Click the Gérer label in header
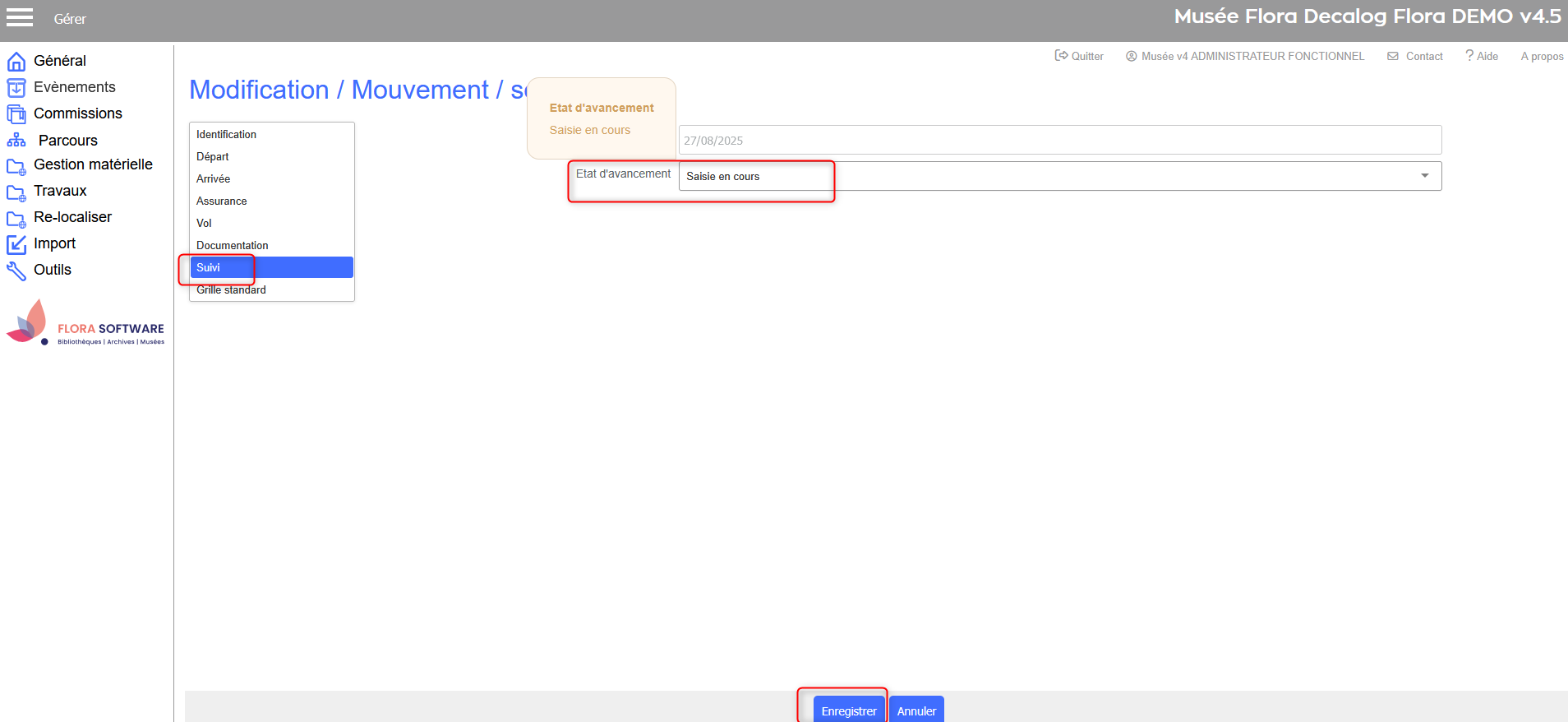The height and width of the screenshot is (722, 1568). pos(70,19)
